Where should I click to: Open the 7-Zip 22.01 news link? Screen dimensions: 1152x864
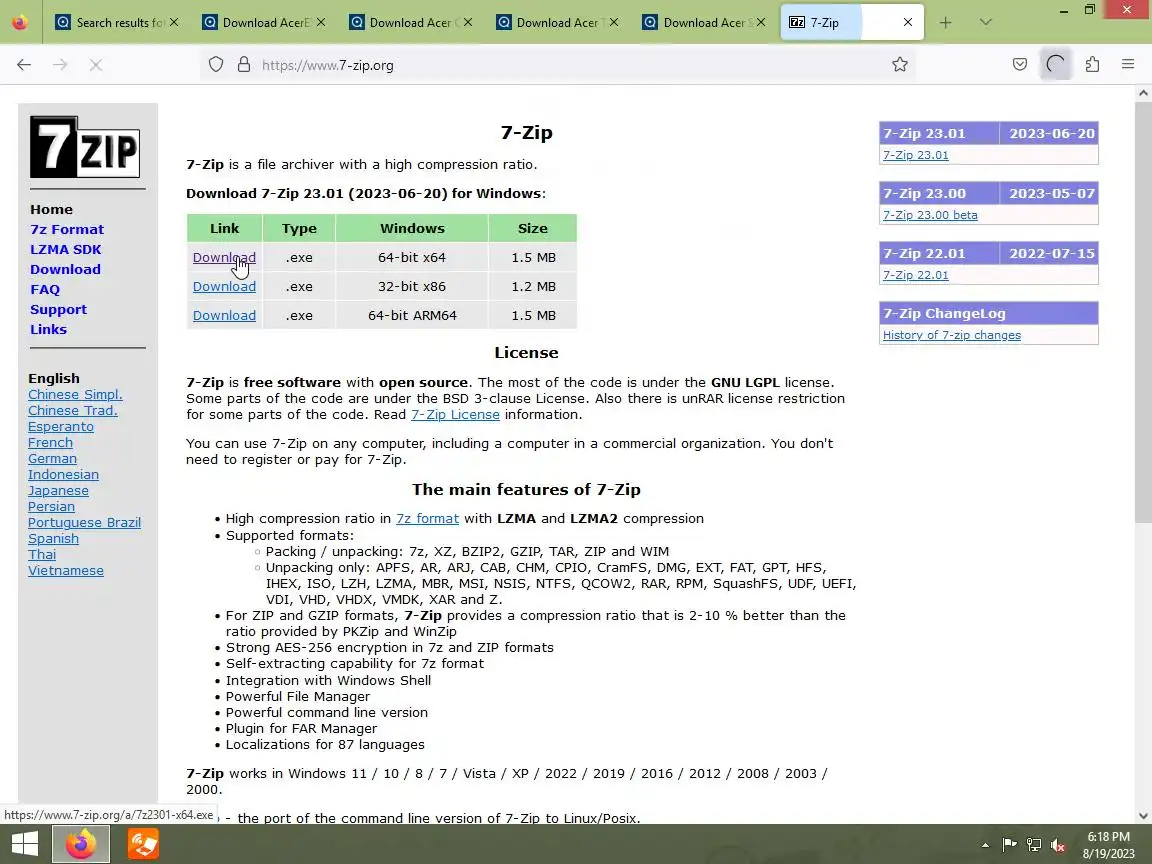[915, 275]
